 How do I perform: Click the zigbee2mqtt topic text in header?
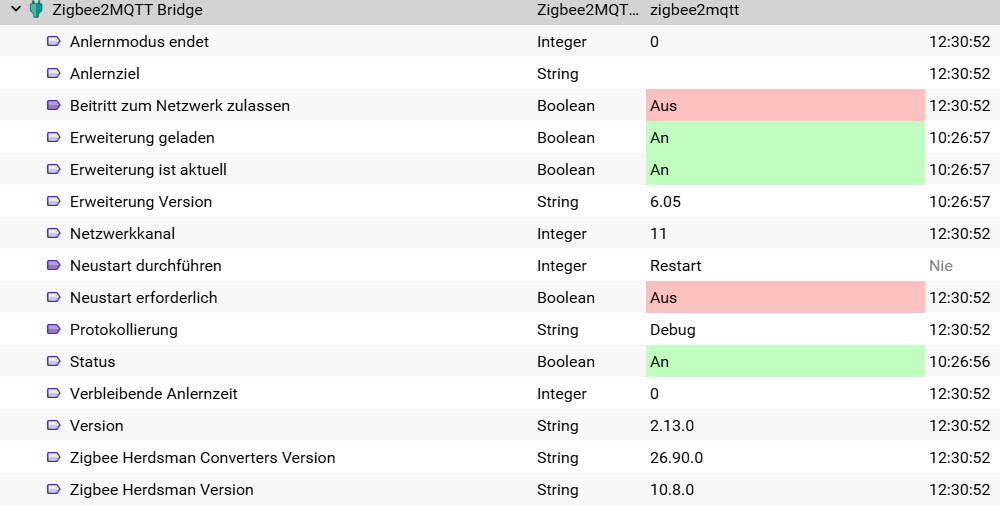[x=695, y=10]
